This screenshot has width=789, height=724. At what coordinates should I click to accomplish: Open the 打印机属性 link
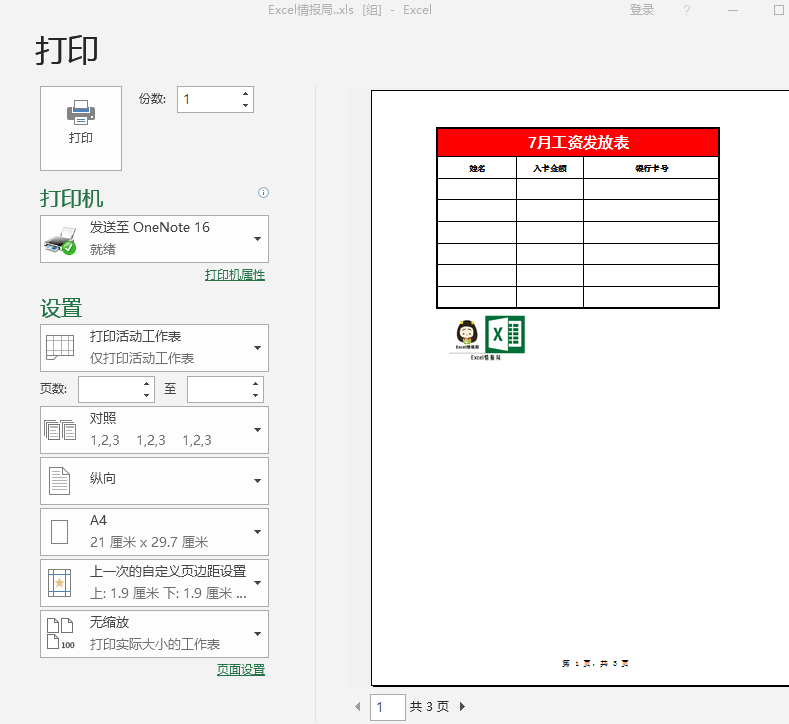234,275
